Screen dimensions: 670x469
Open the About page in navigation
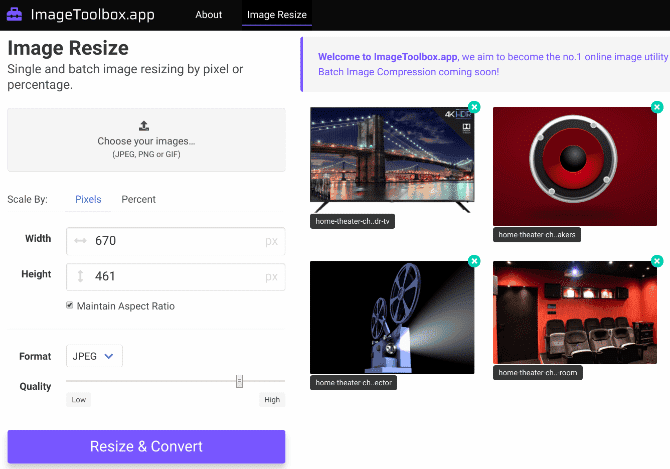pyautogui.click(x=209, y=15)
